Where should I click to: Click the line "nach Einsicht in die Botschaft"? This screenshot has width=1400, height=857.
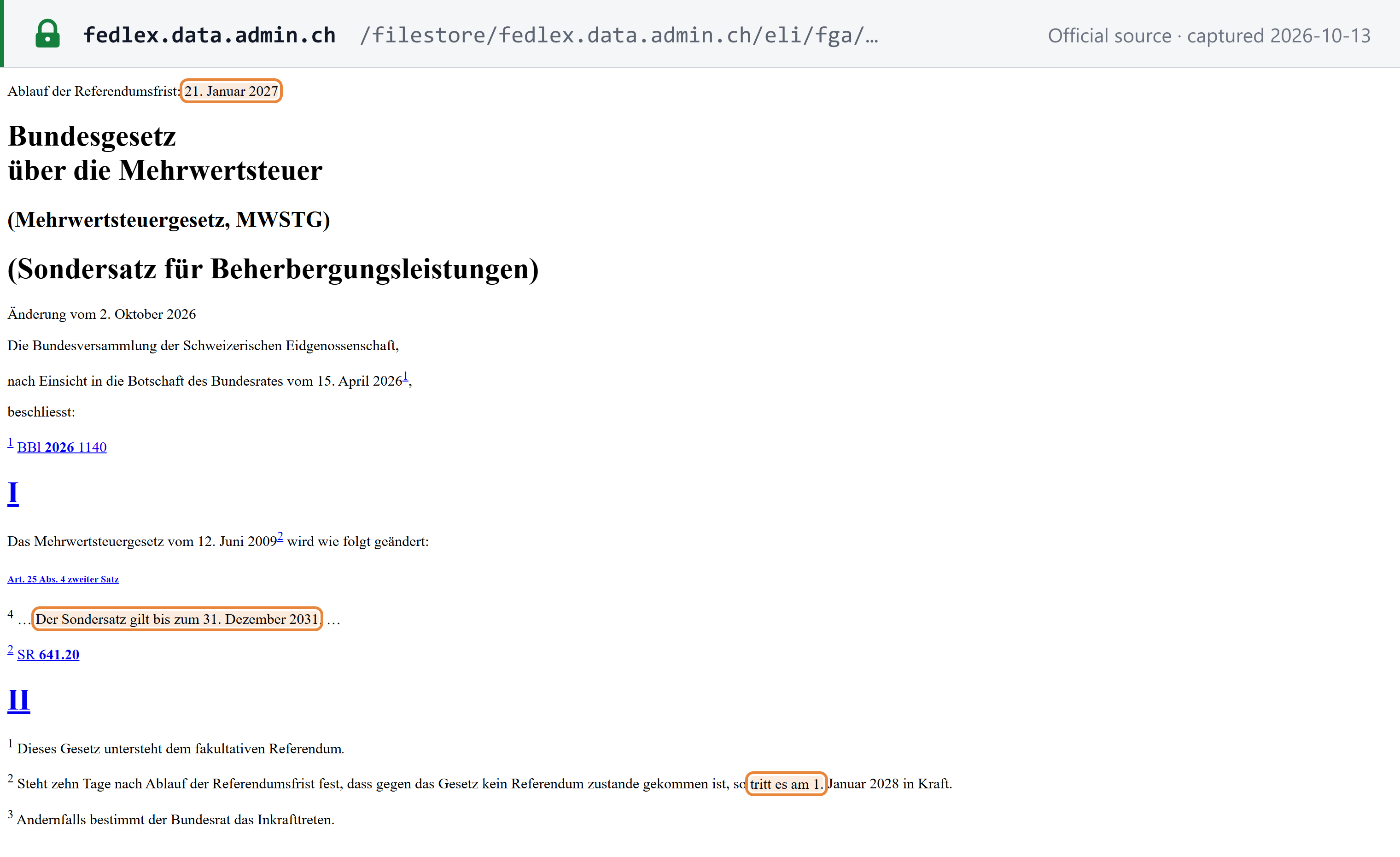pyautogui.click(x=210, y=380)
